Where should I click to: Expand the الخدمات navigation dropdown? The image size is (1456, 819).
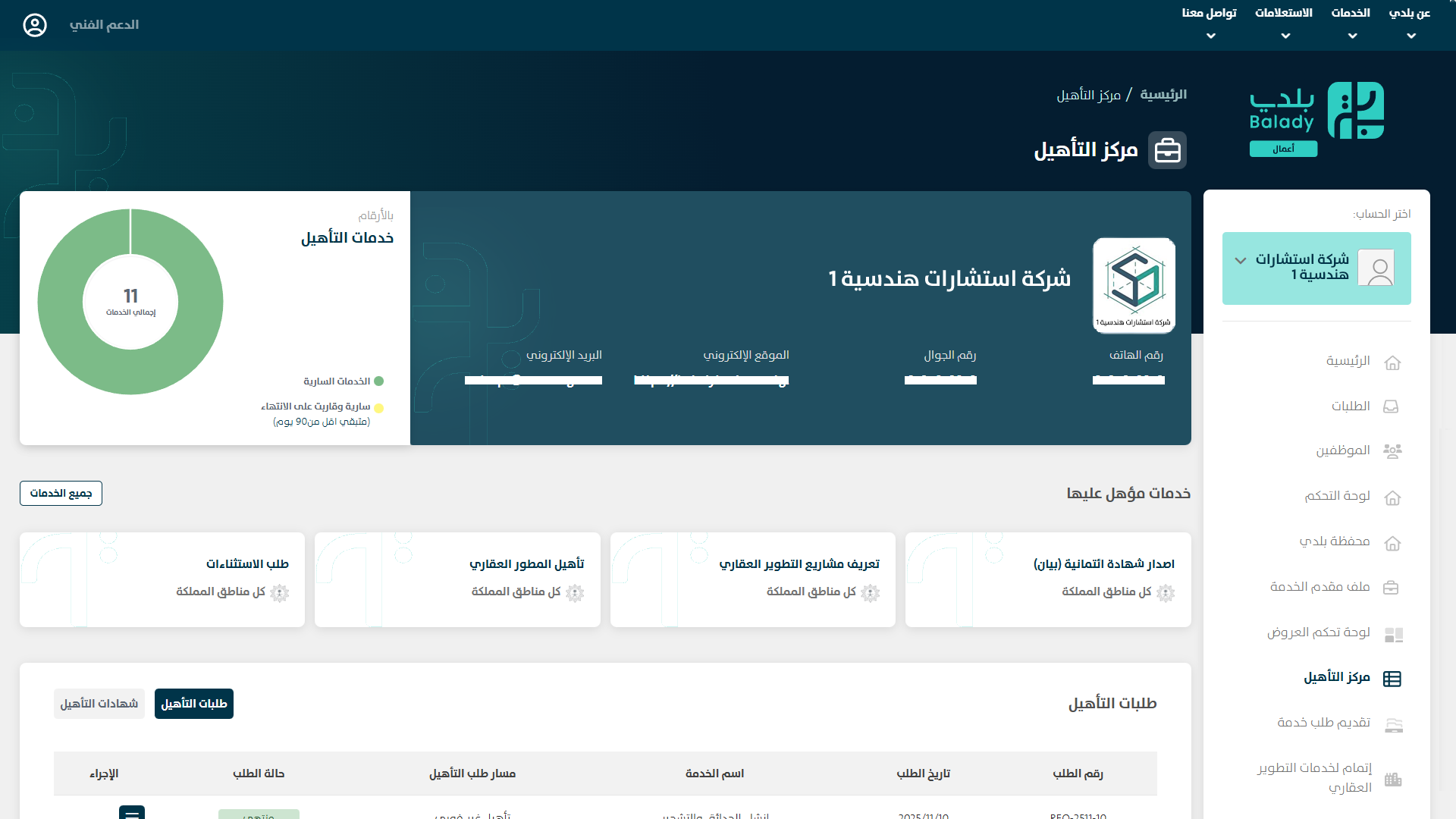coord(1351,24)
